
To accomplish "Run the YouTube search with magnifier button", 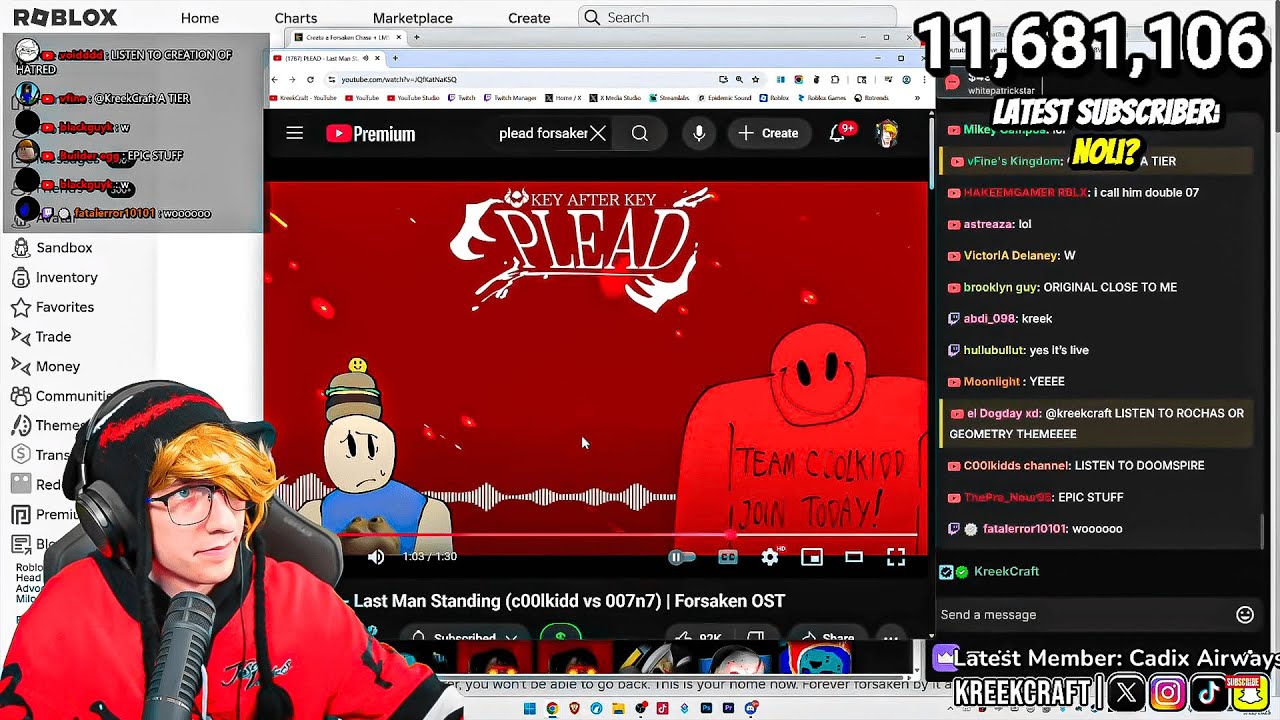I will tap(640, 133).
